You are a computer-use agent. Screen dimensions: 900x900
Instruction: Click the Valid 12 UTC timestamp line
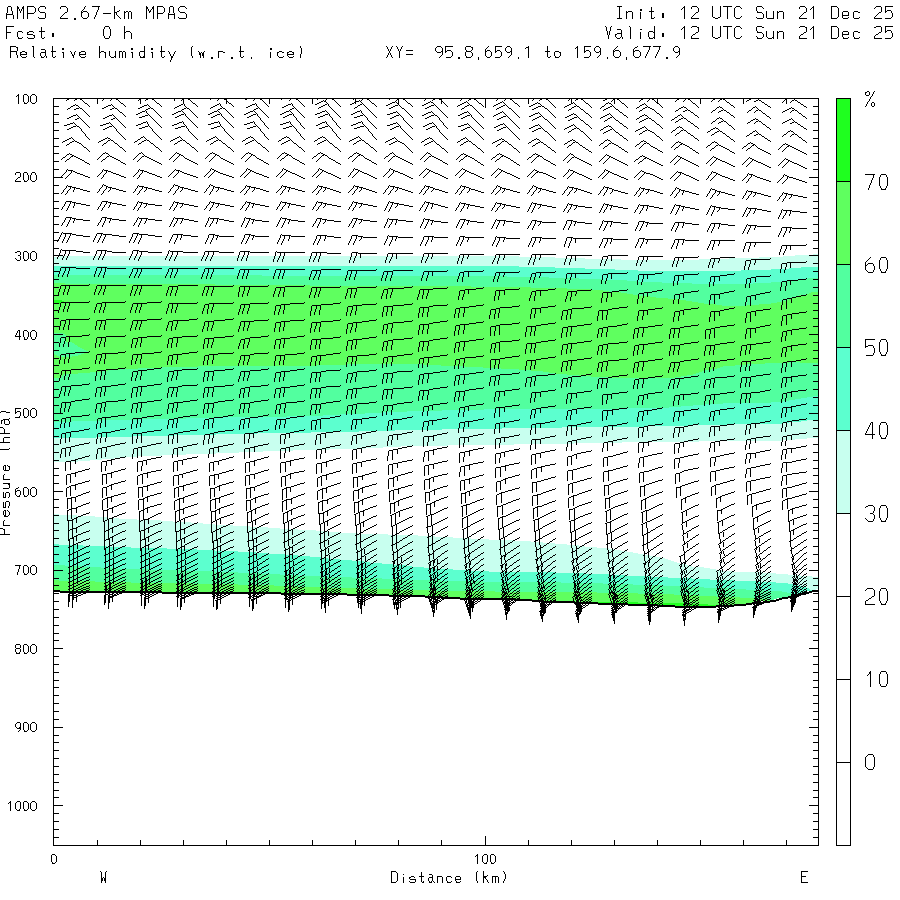(754, 33)
